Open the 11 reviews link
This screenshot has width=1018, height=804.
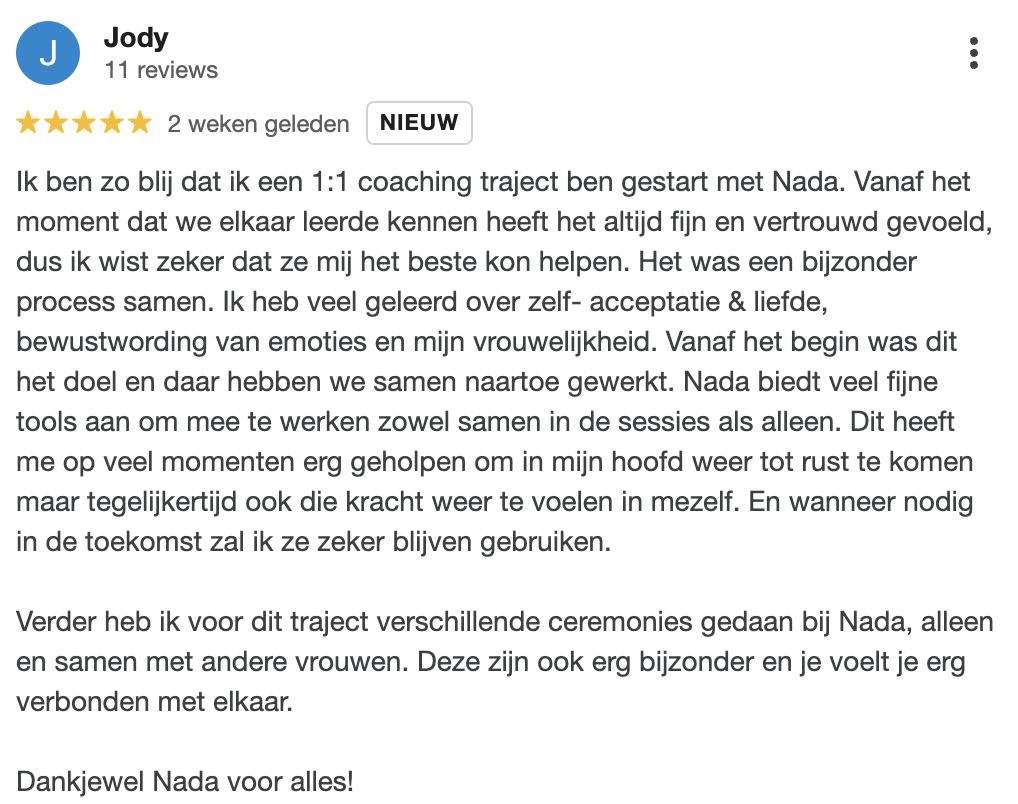coord(161,70)
